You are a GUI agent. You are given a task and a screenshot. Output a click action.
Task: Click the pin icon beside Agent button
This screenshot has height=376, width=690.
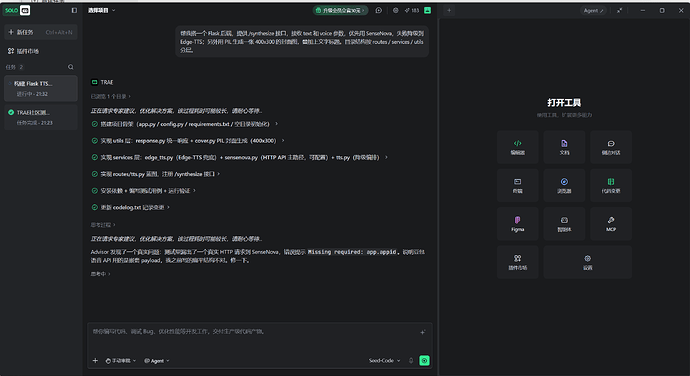click(x=619, y=10)
